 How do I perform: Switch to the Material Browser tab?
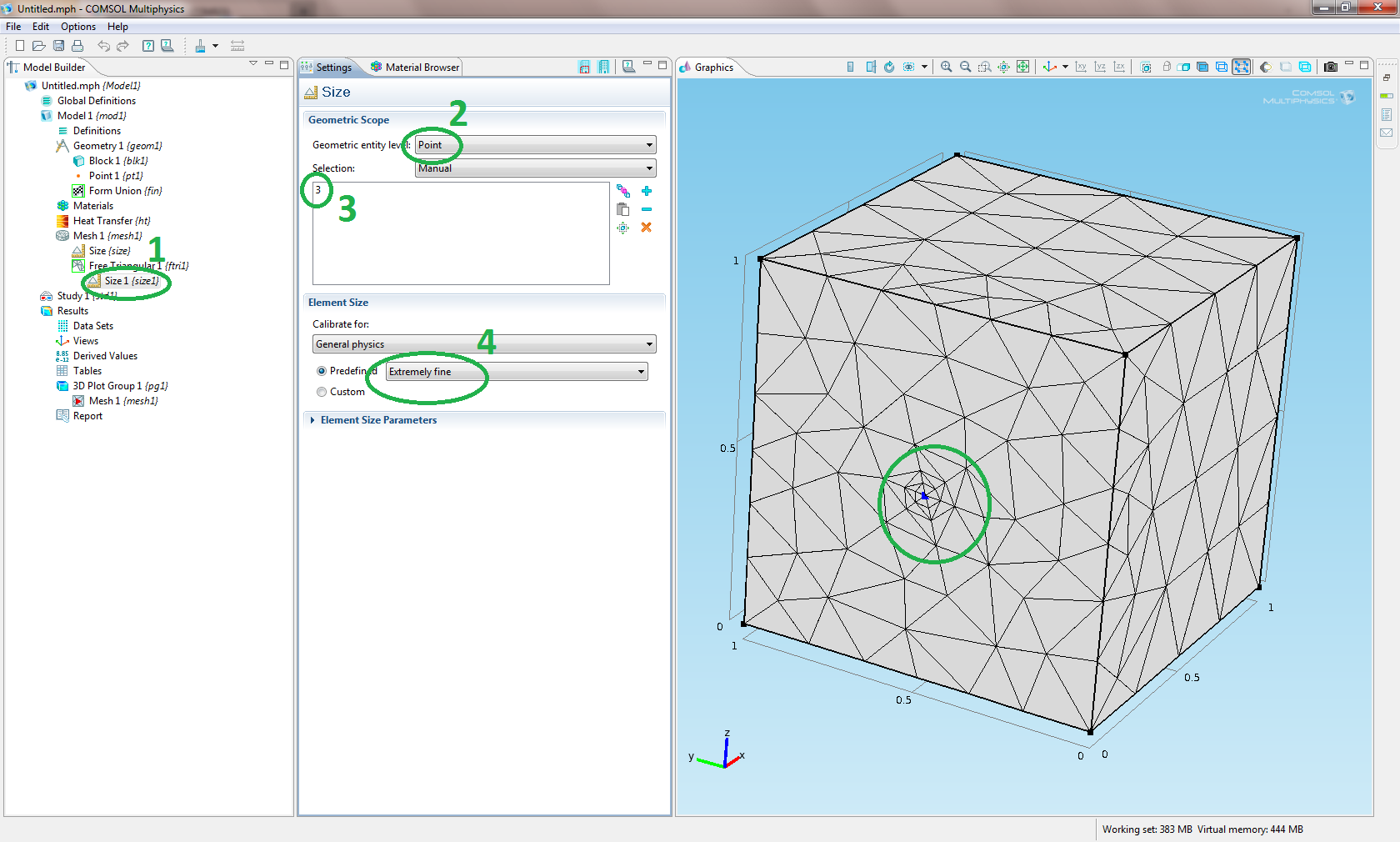point(415,68)
